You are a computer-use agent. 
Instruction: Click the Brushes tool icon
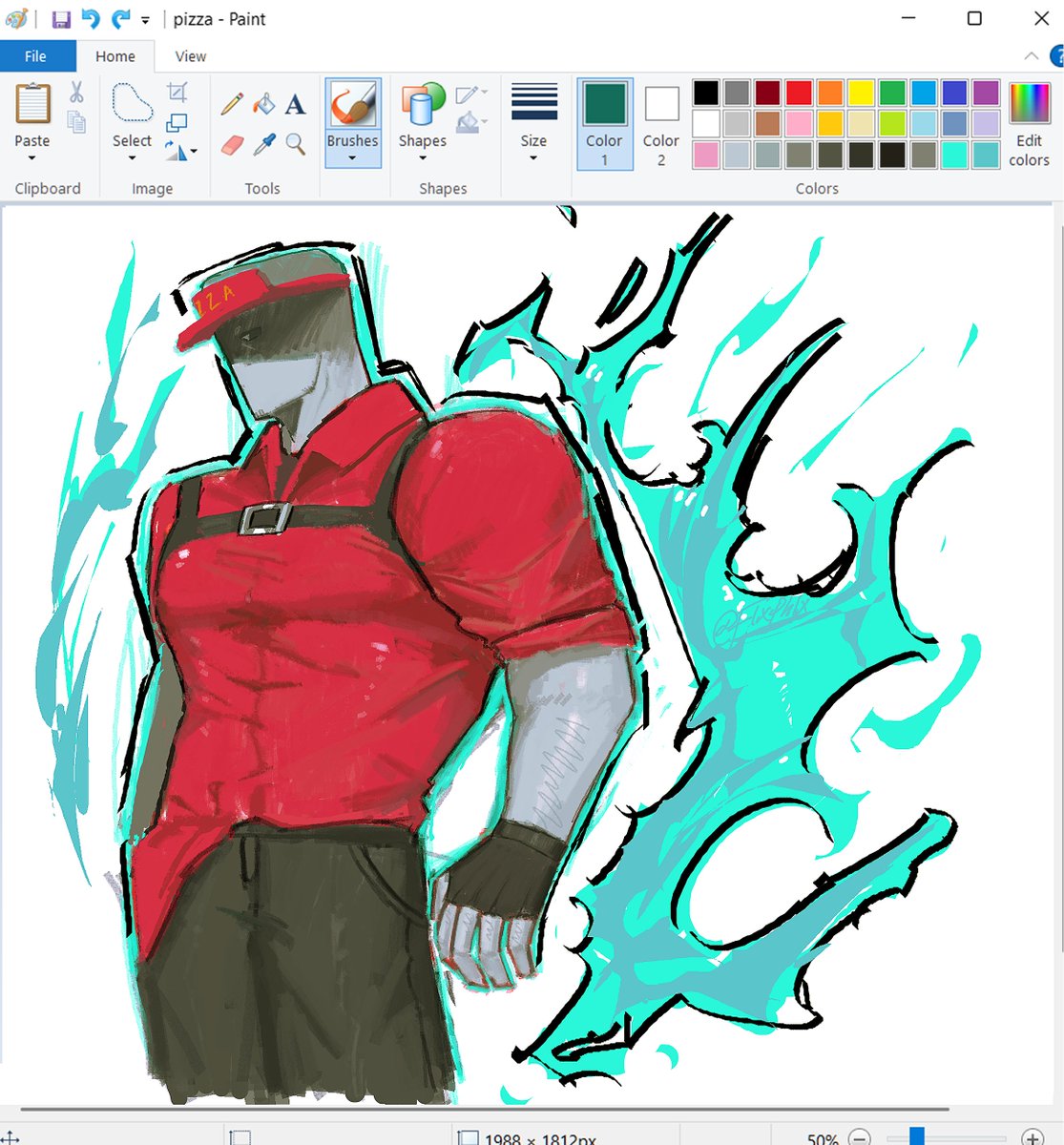tap(353, 103)
